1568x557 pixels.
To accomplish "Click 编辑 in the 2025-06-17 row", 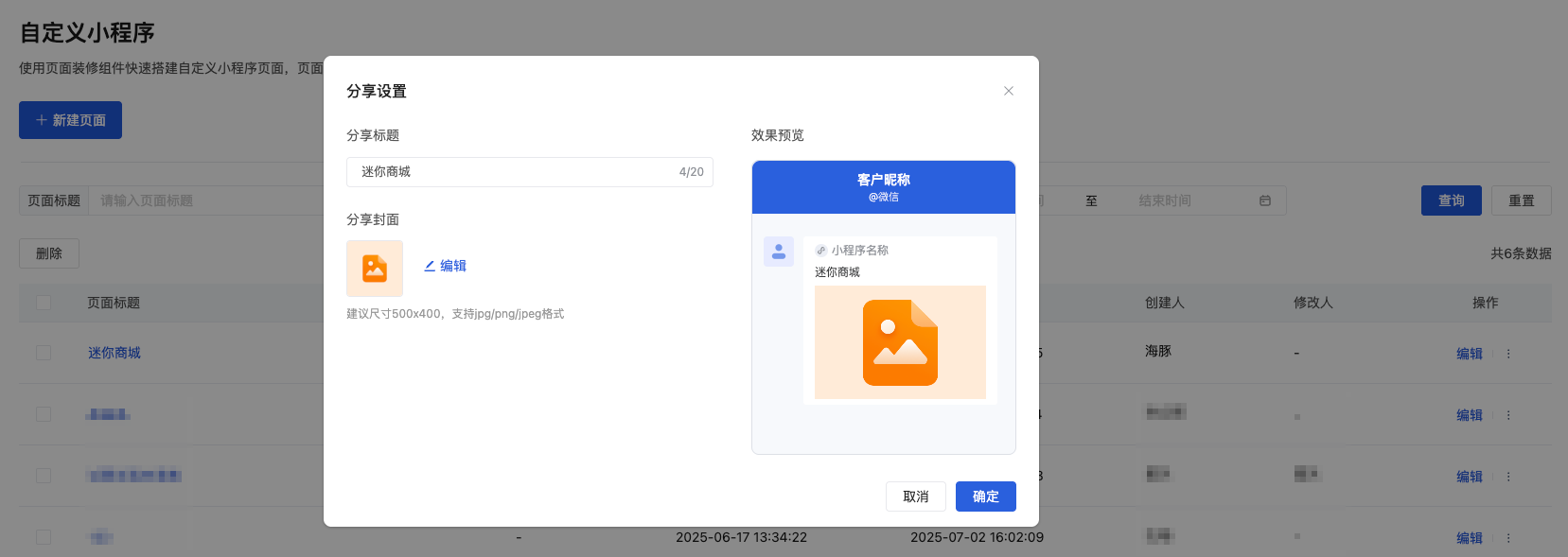I will click(1470, 538).
